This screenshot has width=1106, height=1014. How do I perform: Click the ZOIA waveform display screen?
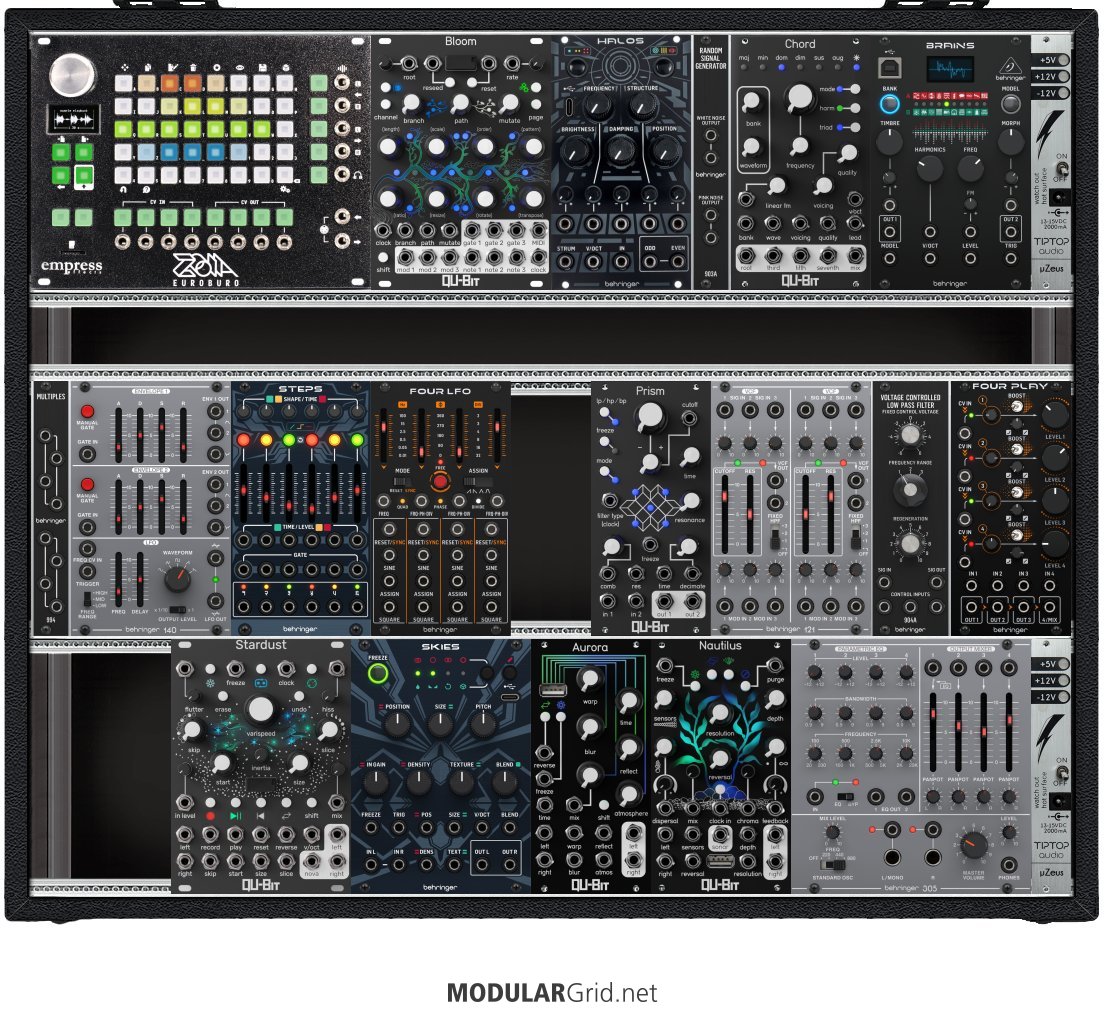click(x=73, y=118)
